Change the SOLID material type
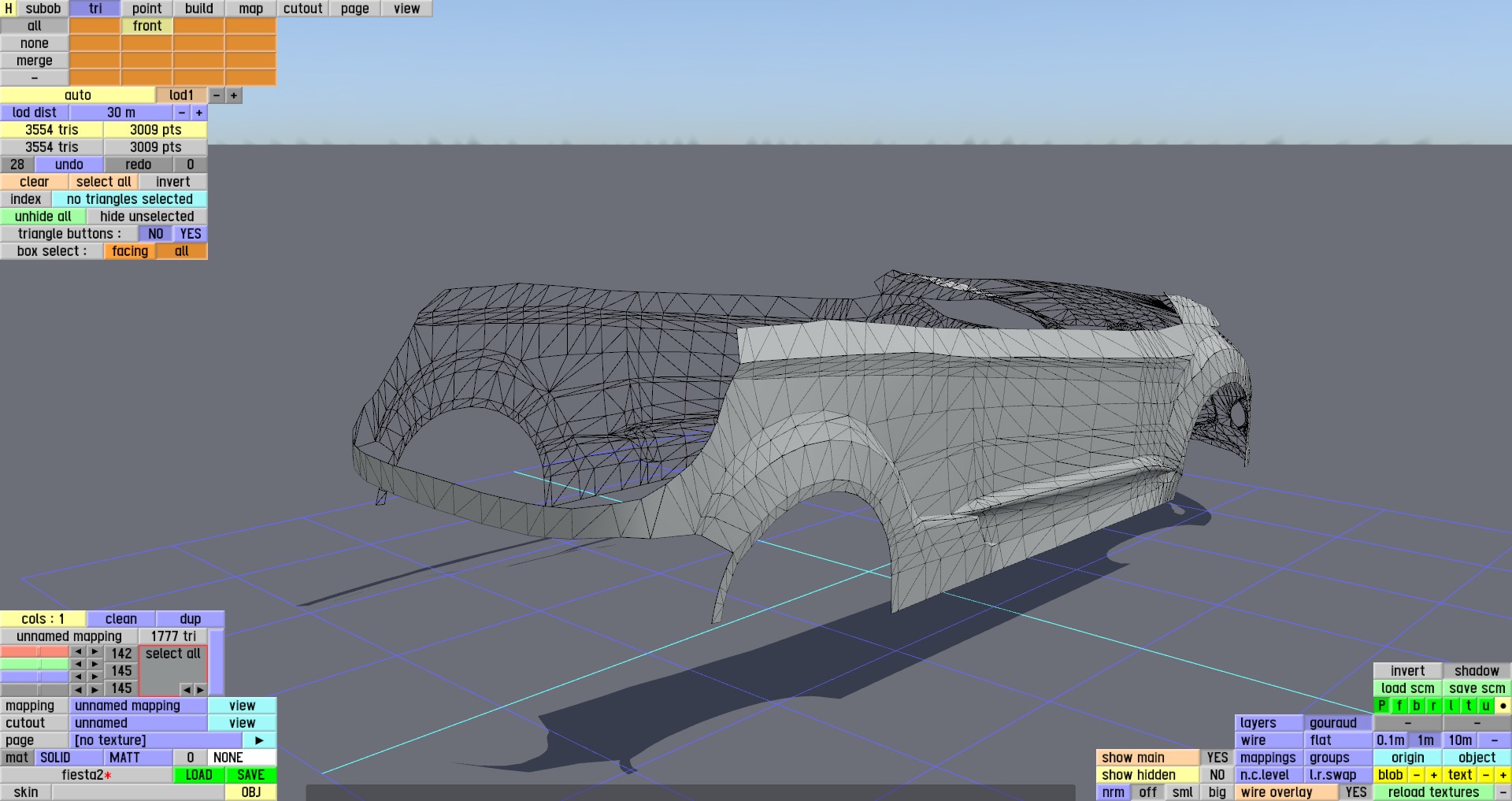This screenshot has width=1512, height=801. coord(69,758)
